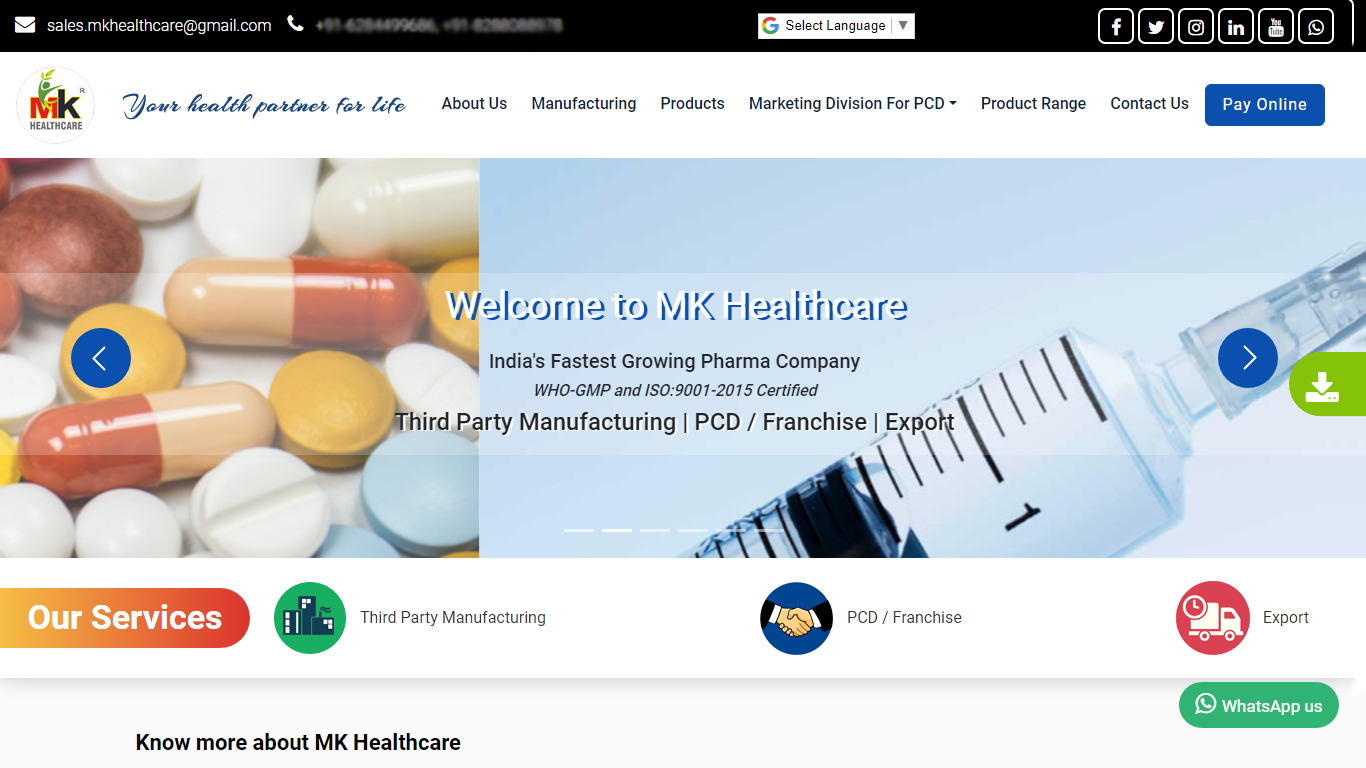Click the Our Services label
The height and width of the screenshot is (768, 1366).
pos(125,618)
